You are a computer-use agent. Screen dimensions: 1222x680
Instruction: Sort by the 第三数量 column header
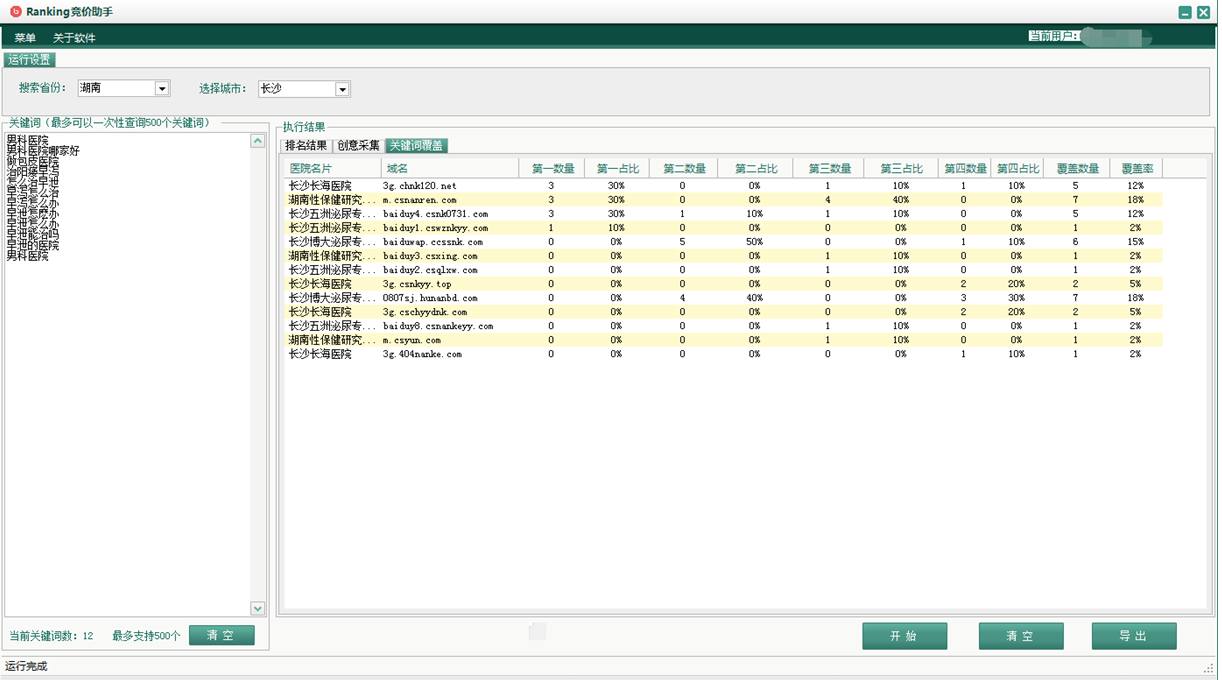828,168
